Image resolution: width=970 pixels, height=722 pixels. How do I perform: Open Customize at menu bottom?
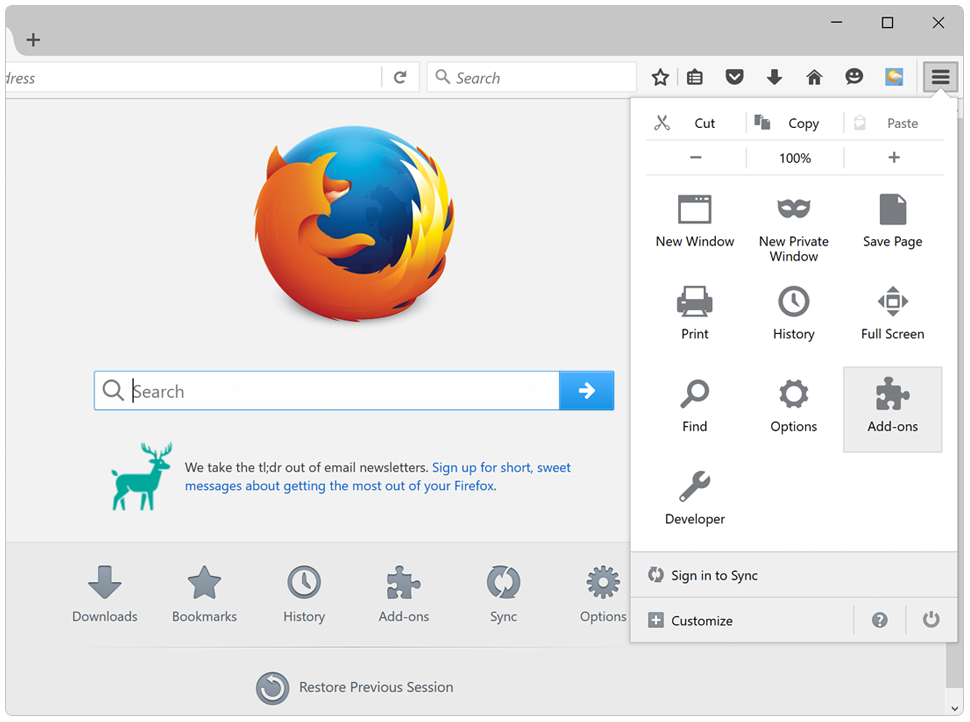click(x=701, y=620)
